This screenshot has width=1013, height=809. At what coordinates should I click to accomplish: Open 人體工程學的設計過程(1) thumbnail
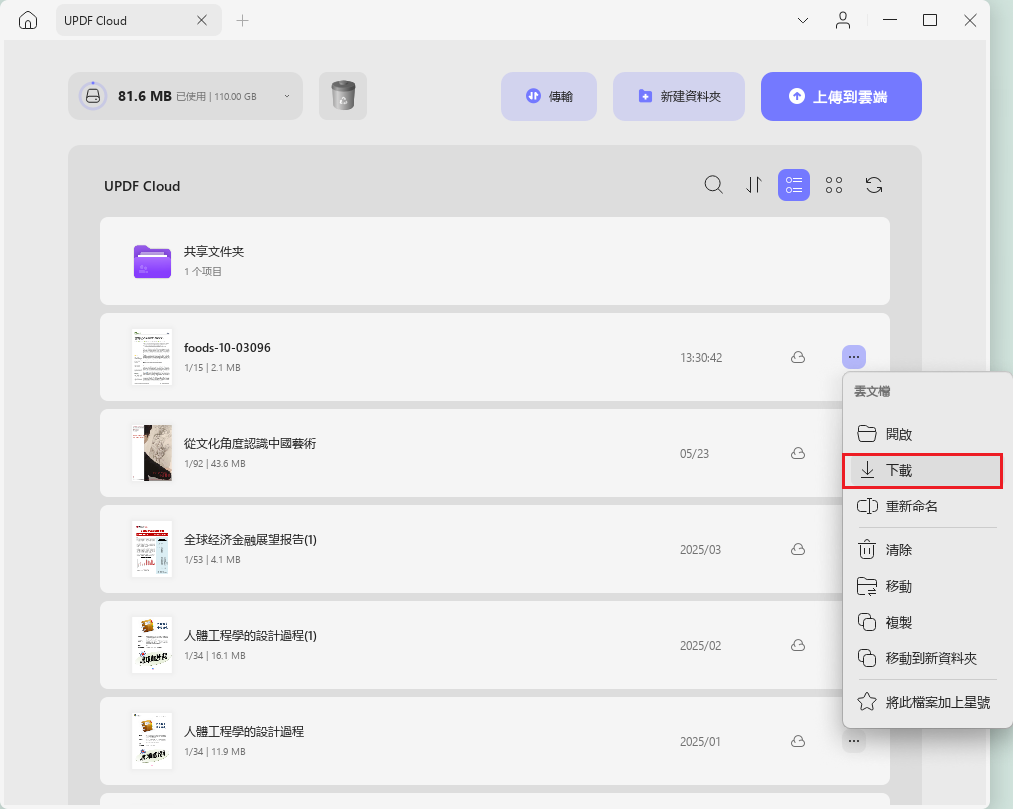pyautogui.click(x=152, y=645)
